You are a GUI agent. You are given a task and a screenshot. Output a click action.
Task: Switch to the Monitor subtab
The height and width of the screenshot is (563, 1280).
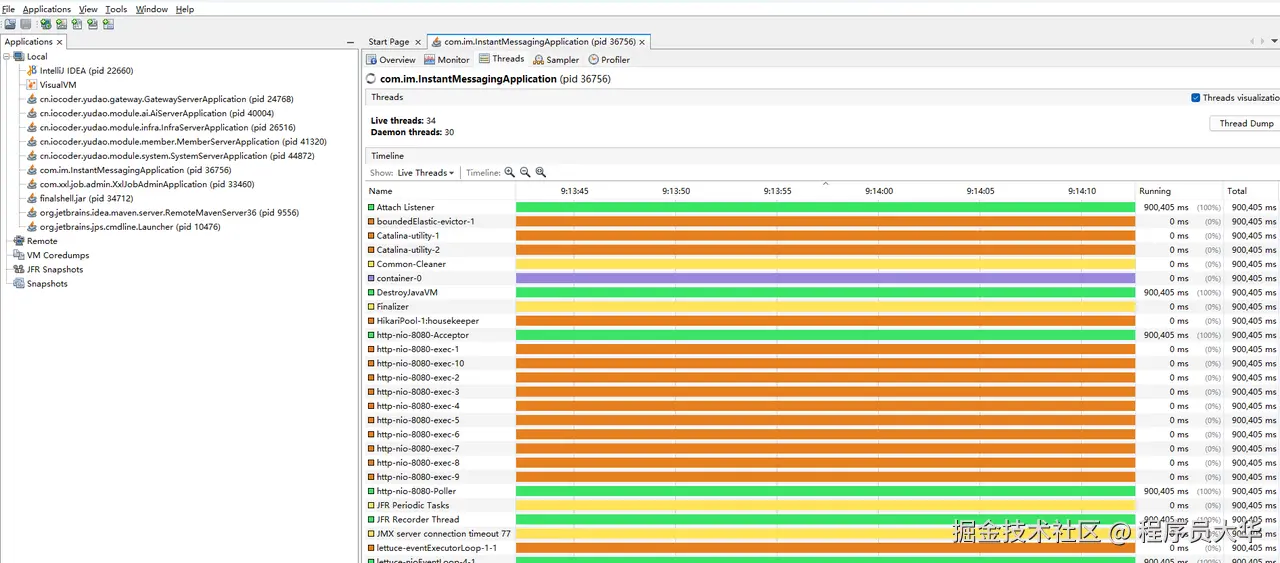click(447, 60)
